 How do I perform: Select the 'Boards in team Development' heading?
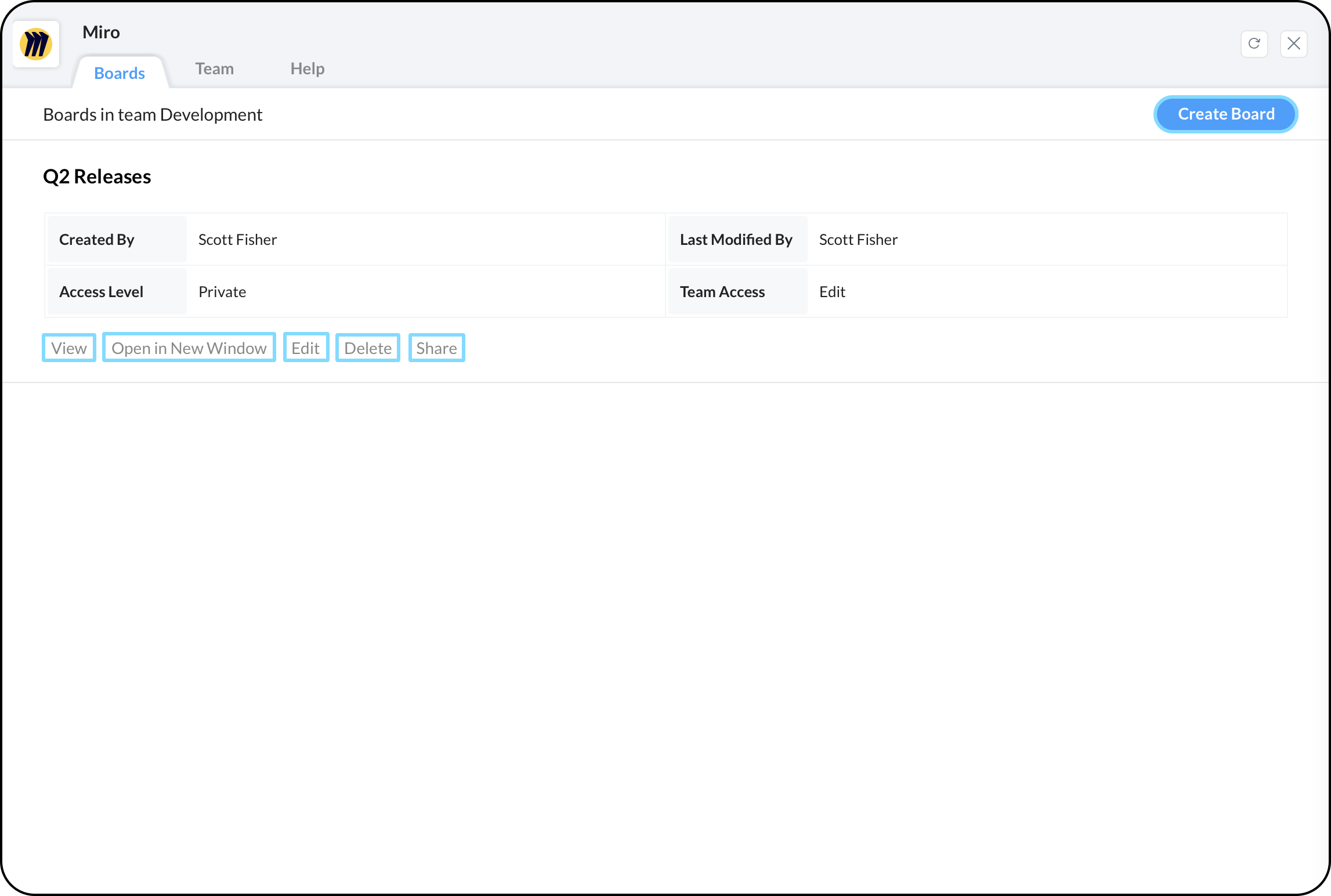153,115
